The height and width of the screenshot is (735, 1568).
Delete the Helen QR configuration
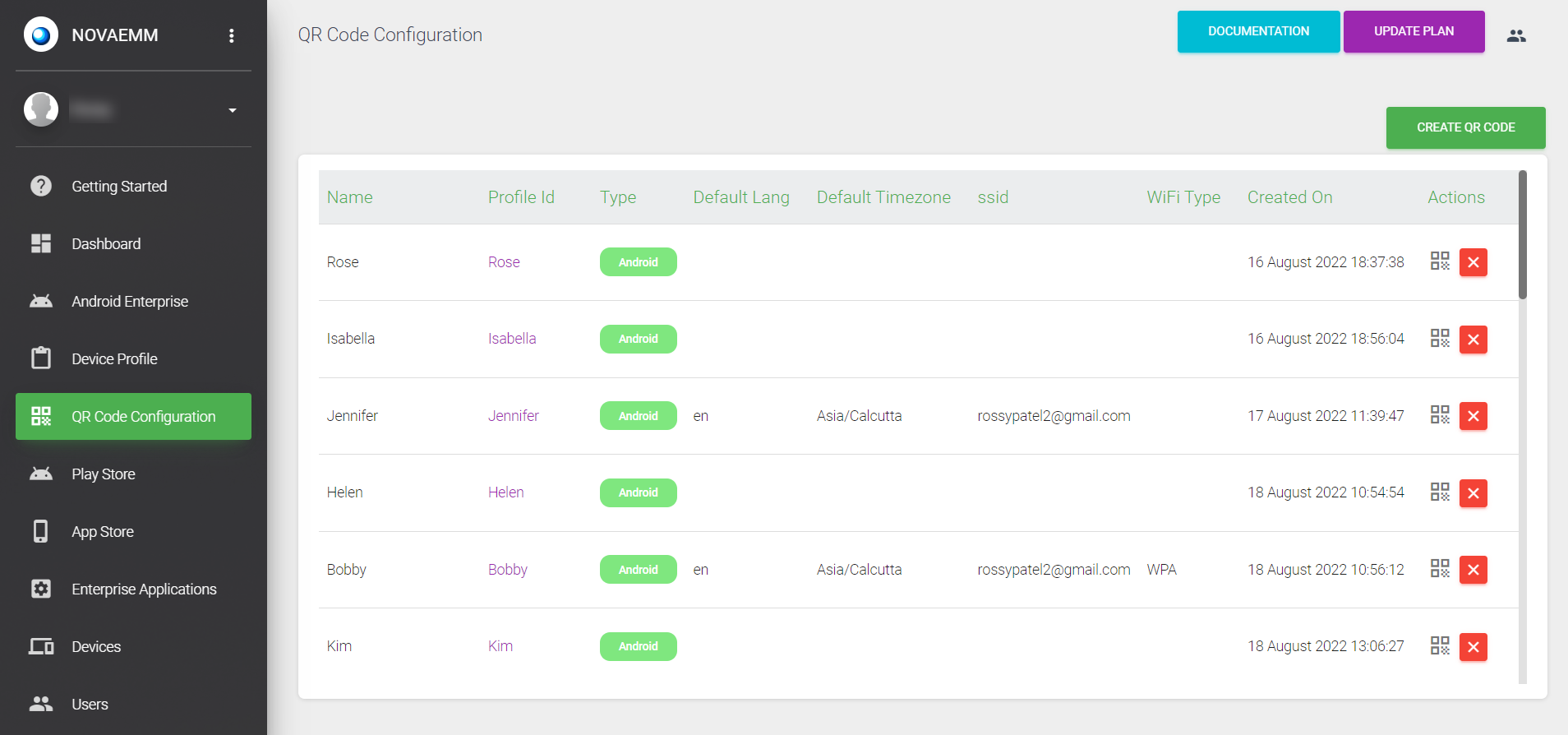[x=1473, y=493]
